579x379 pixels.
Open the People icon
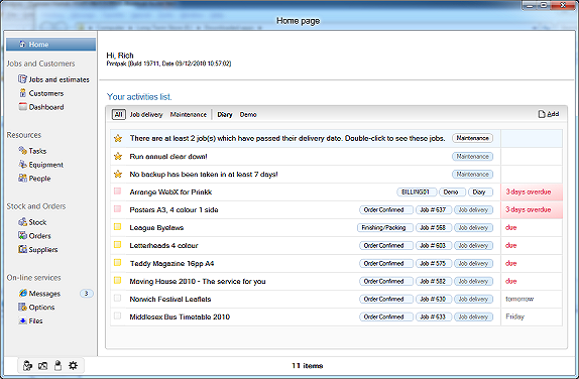tap(23, 178)
